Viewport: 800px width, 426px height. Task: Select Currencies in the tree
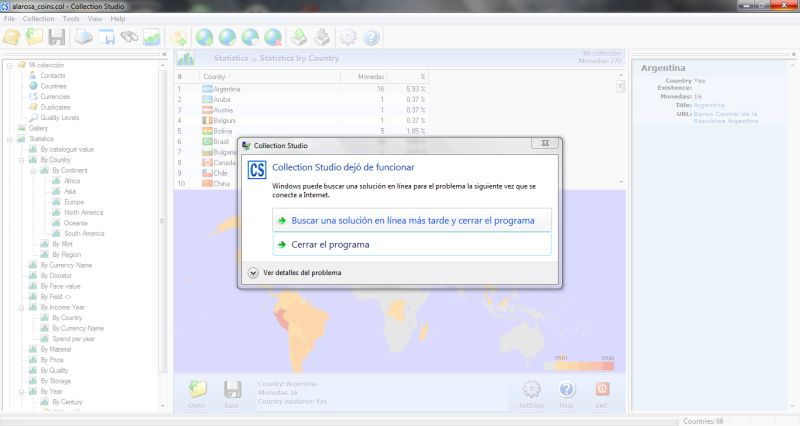pos(55,96)
